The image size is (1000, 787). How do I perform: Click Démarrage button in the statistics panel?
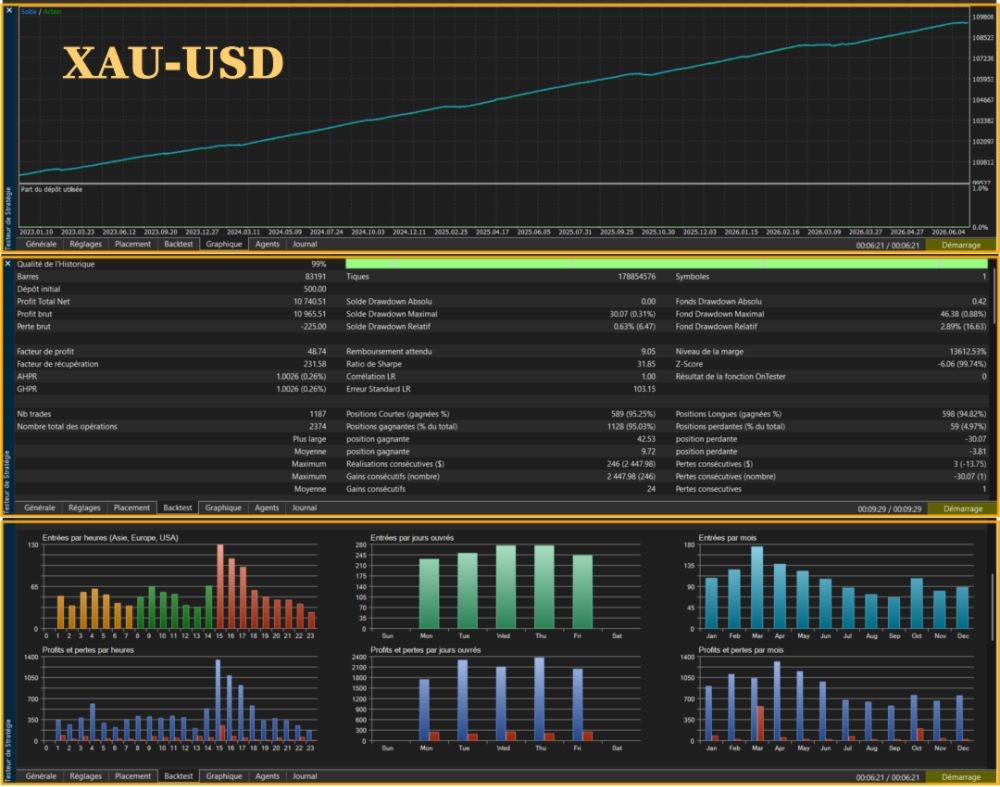pyautogui.click(x=962, y=509)
